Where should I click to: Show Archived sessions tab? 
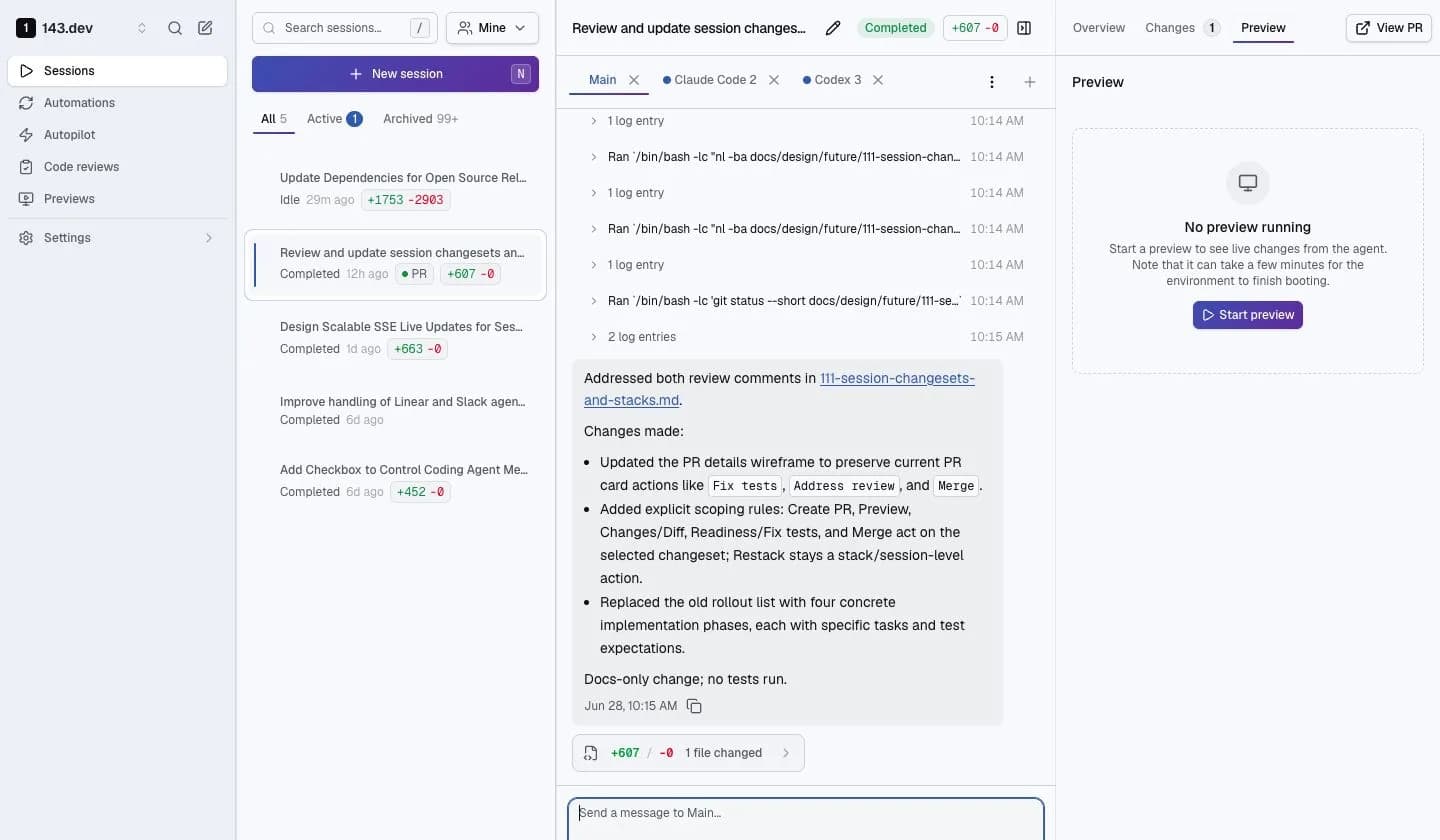click(x=420, y=119)
